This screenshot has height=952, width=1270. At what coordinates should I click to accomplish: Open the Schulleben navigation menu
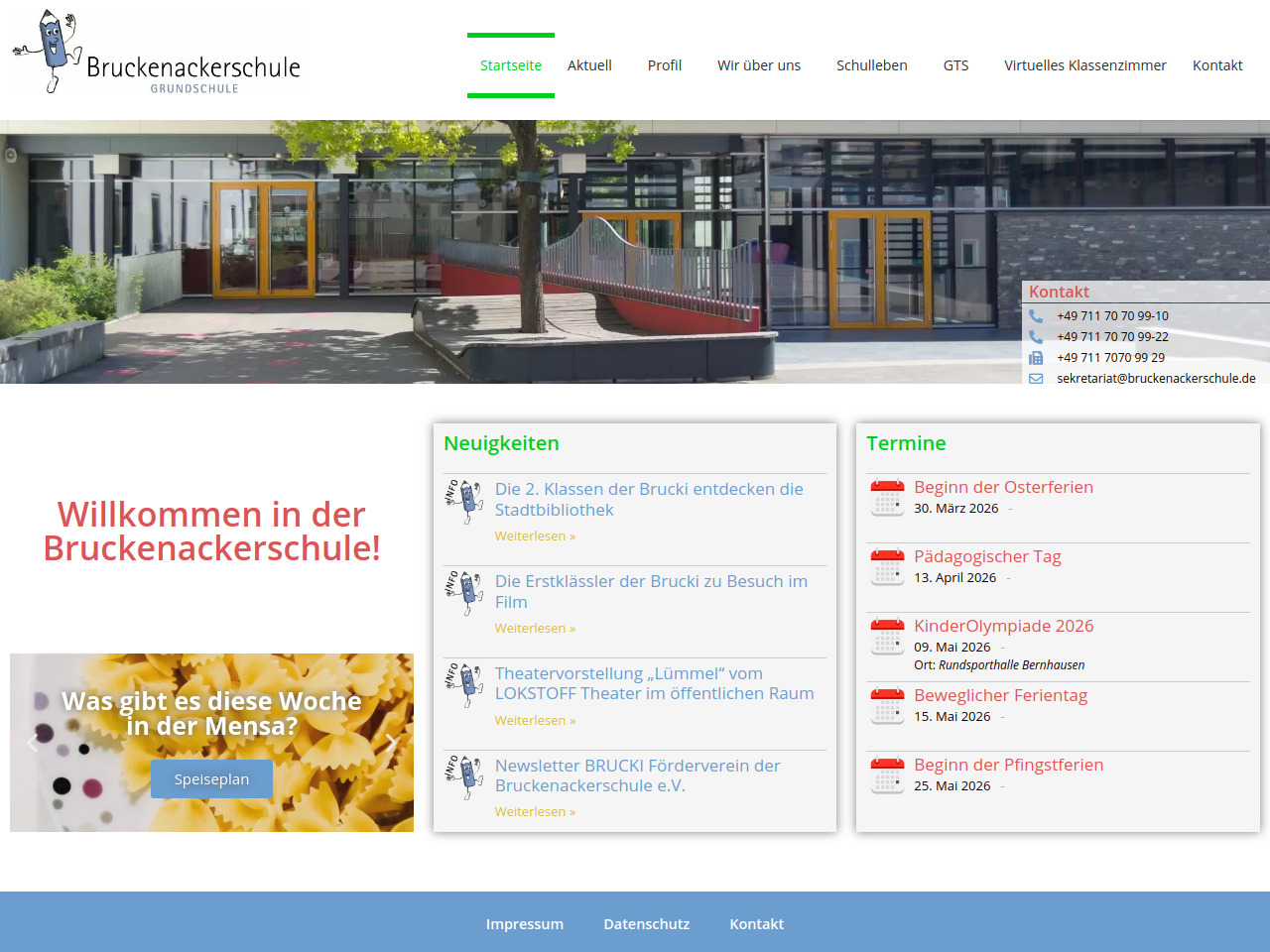[871, 65]
